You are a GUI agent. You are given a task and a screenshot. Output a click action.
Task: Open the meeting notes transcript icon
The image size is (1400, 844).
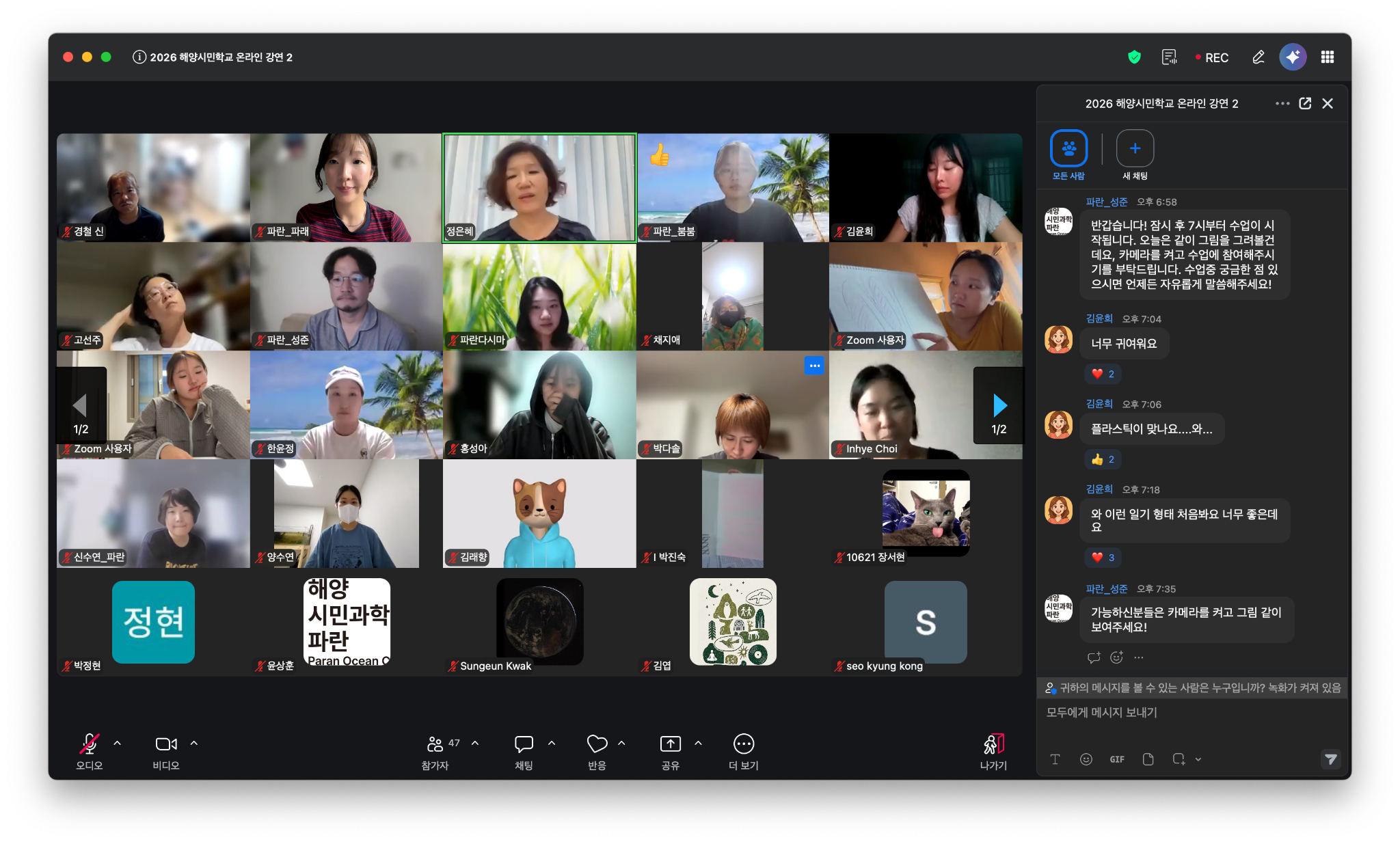click(x=1170, y=57)
